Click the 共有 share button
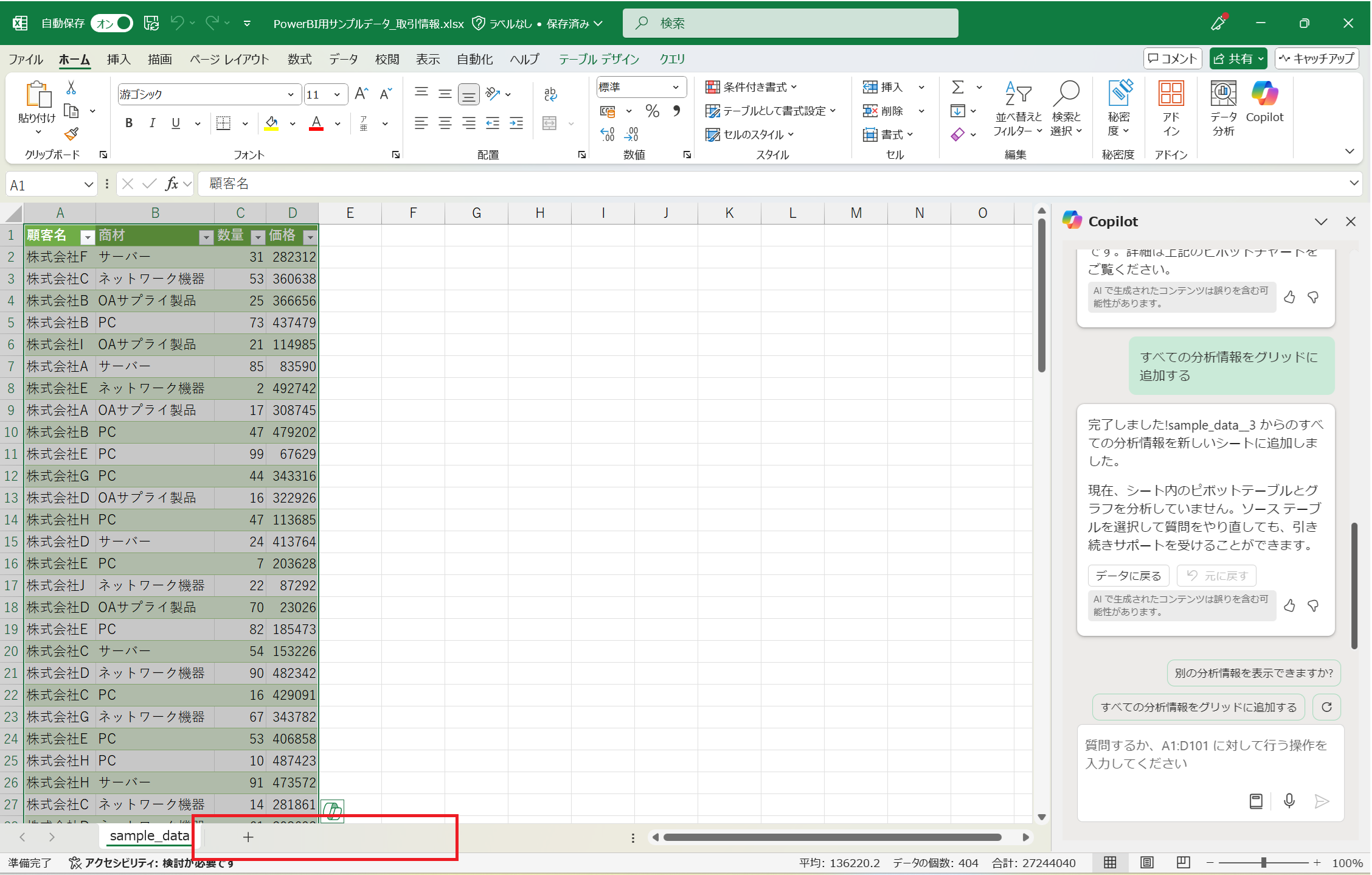The width and height of the screenshot is (1372, 875). (1238, 58)
